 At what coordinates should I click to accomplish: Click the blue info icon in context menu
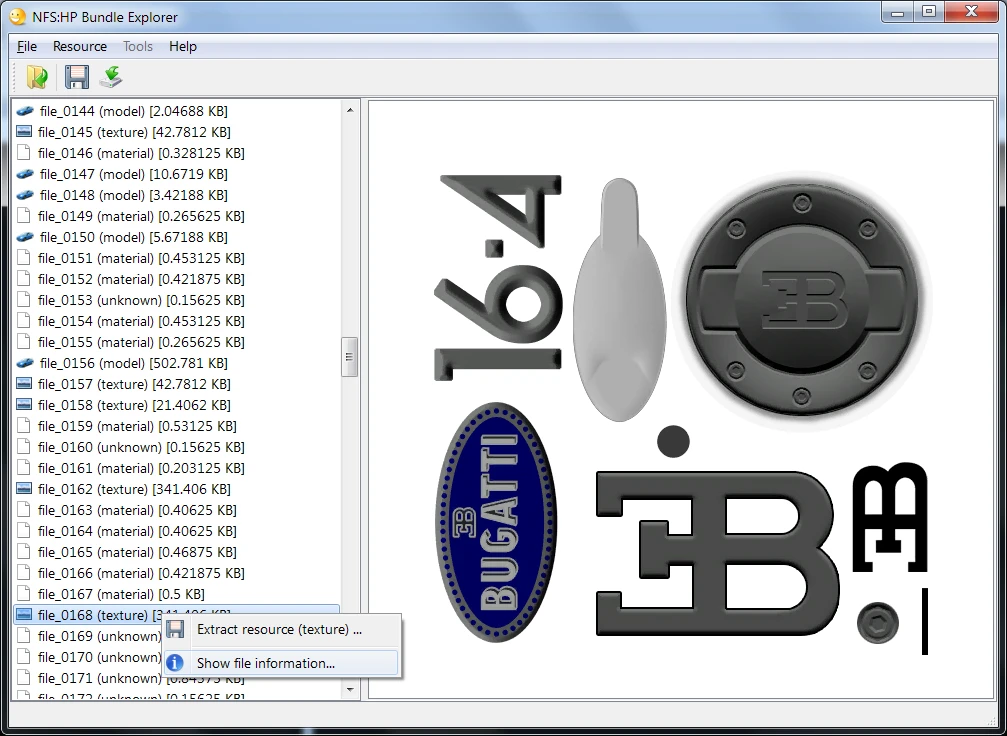pyautogui.click(x=175, y=663)
